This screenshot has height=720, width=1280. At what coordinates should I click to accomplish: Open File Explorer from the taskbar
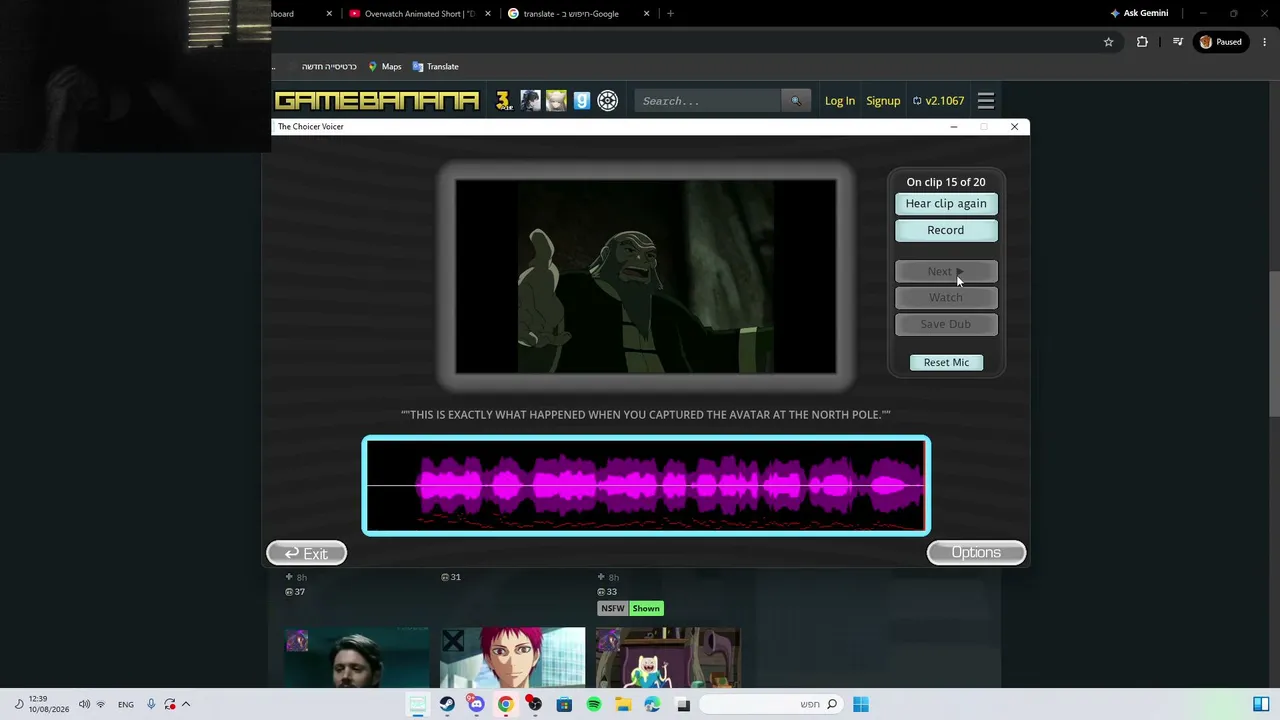[623, 705]
